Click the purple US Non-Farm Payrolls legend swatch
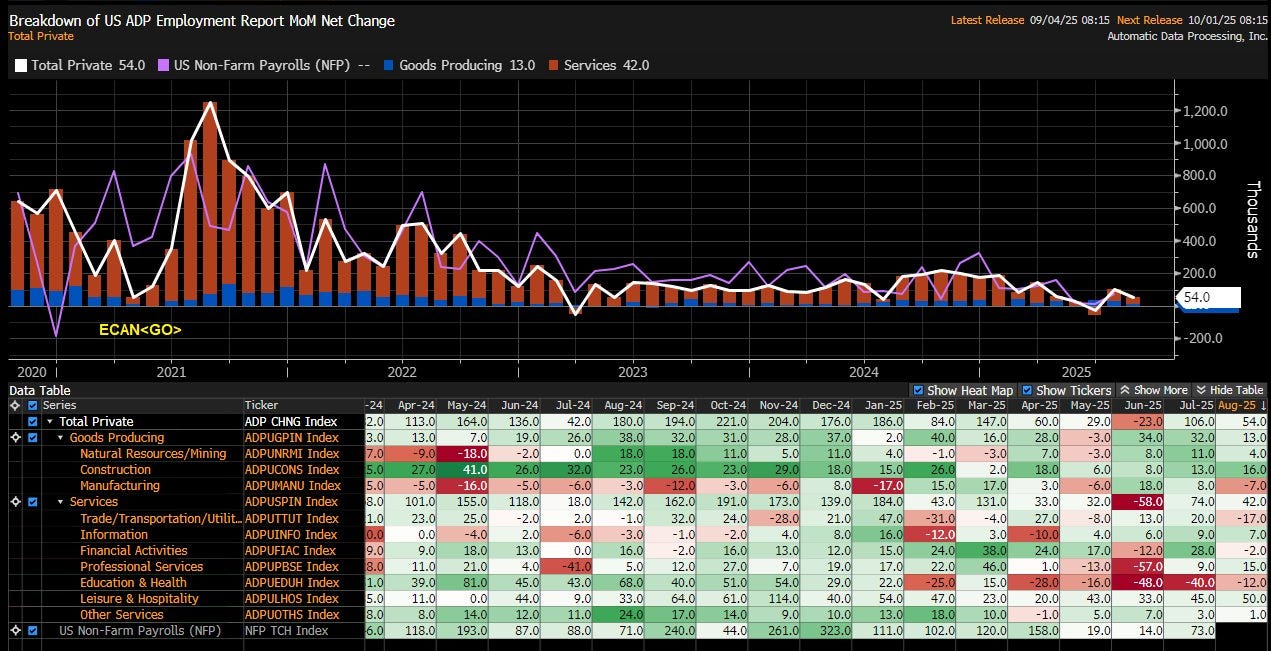Image resolution: width=1271 pixels, height=651 pixels. click(164, 65)
